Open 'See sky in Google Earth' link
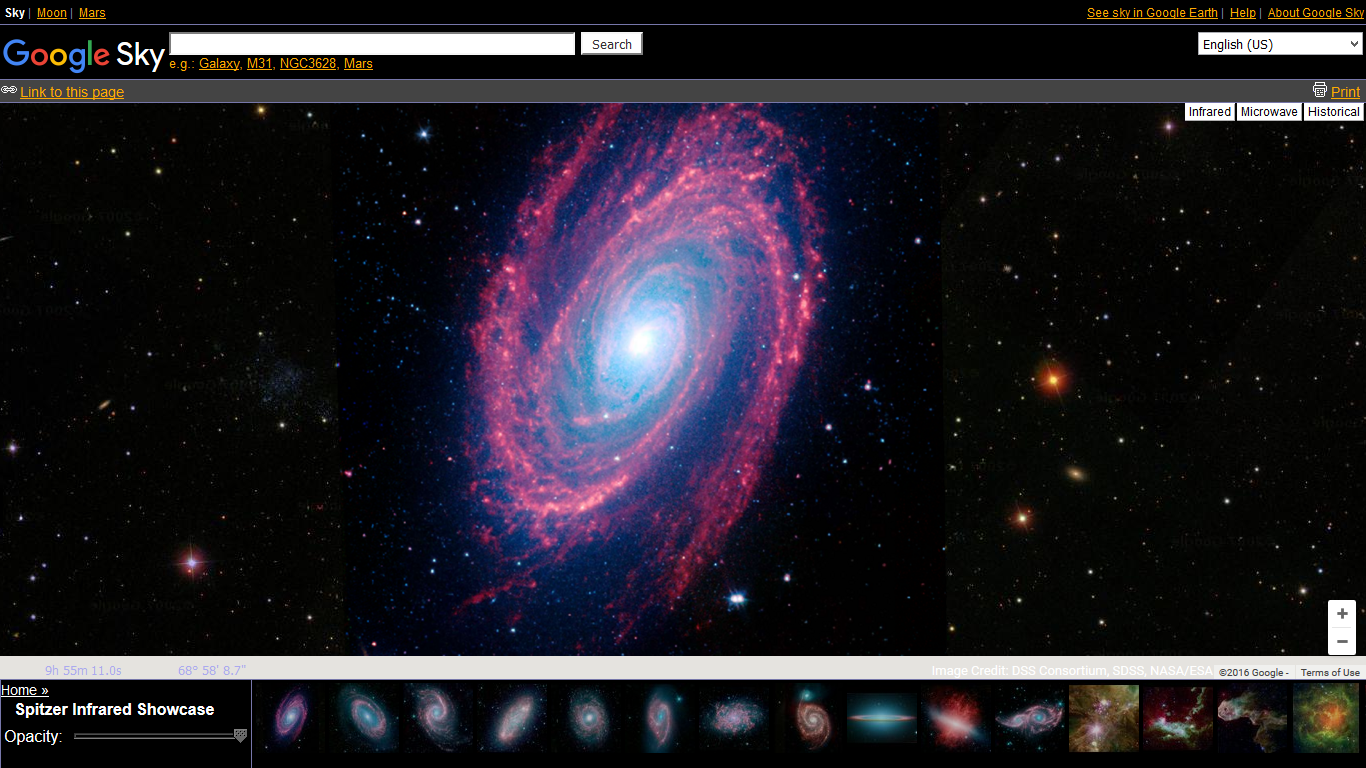This screenshot has width=1366, height=768. (x=1152, y=13)
